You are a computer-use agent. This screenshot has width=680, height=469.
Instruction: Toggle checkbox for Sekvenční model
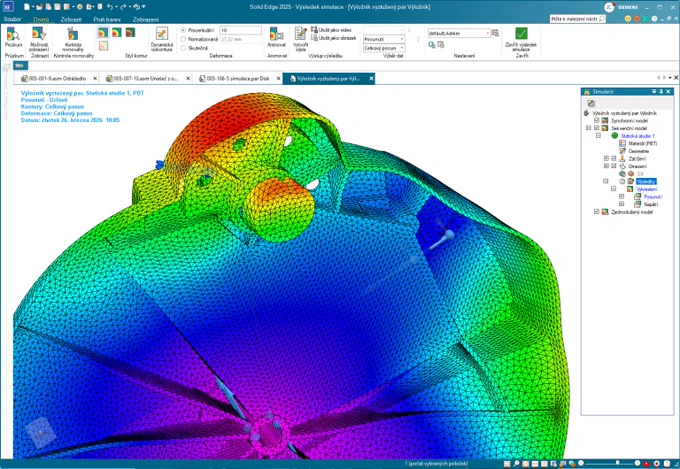point(597,128)
